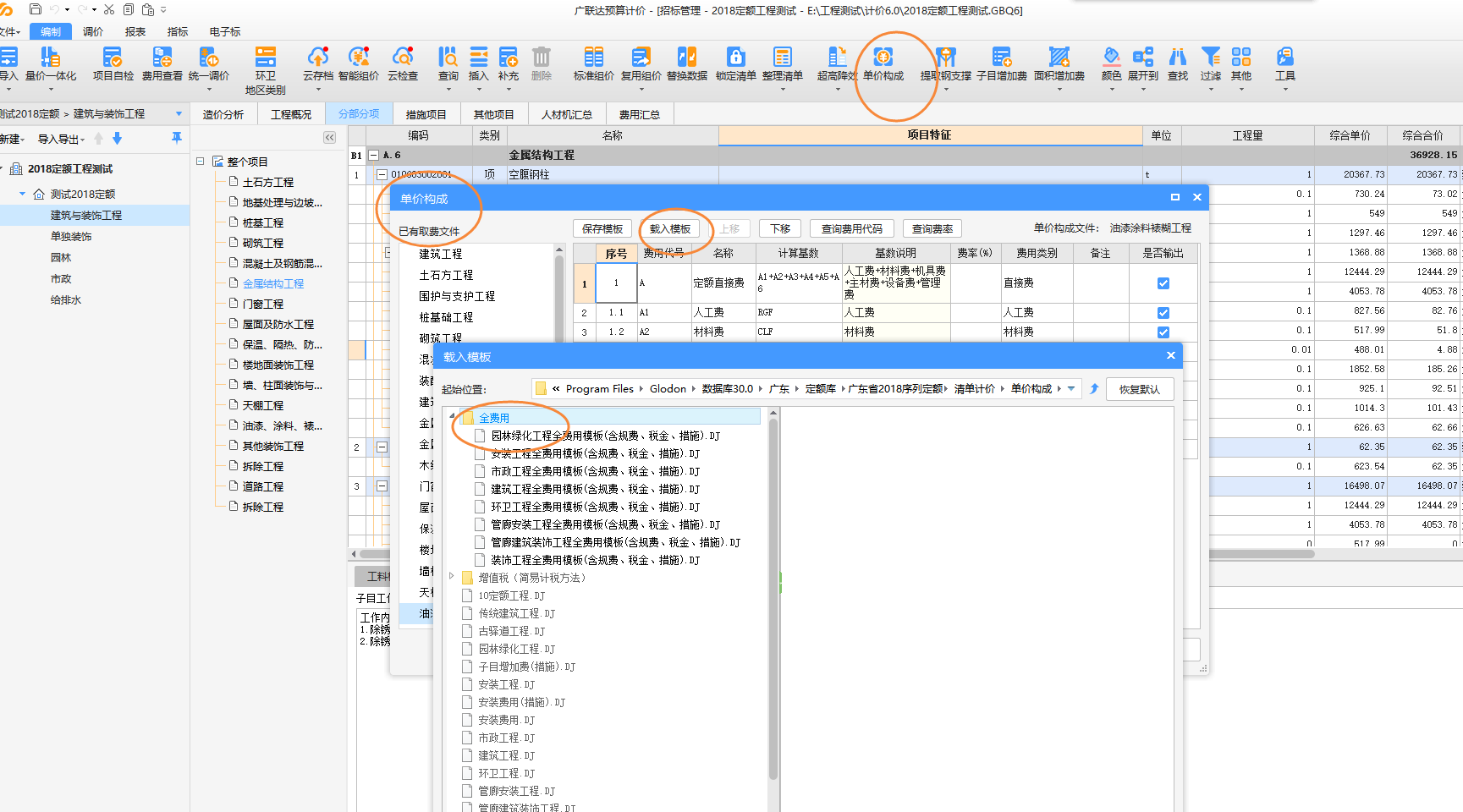Collapse the left panel with double-arrow button
Image resolution: width=1463 pixels, height=812 pixels.
click(x=330, y=137)
